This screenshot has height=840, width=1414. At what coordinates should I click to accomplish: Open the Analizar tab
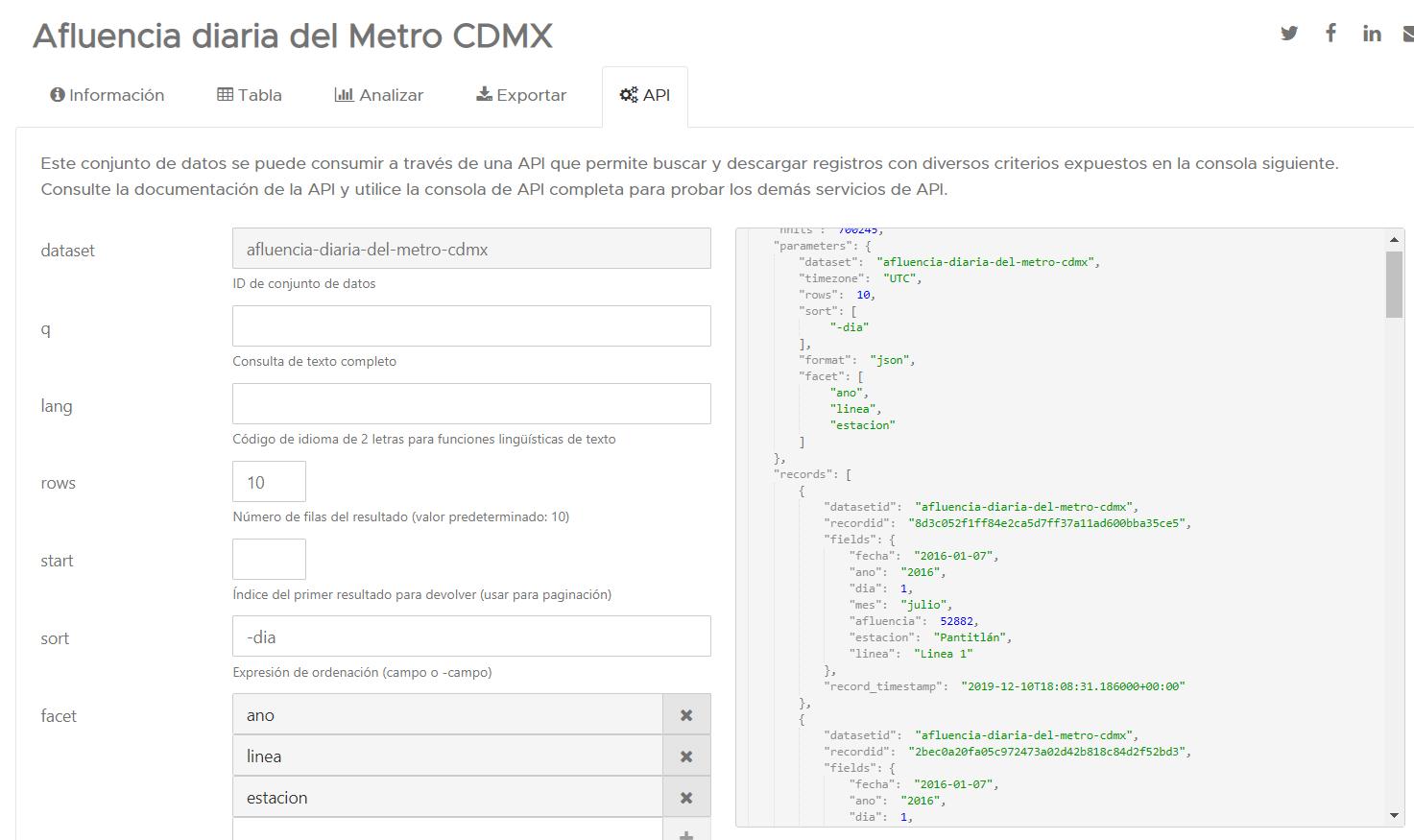tap(379, 95)
